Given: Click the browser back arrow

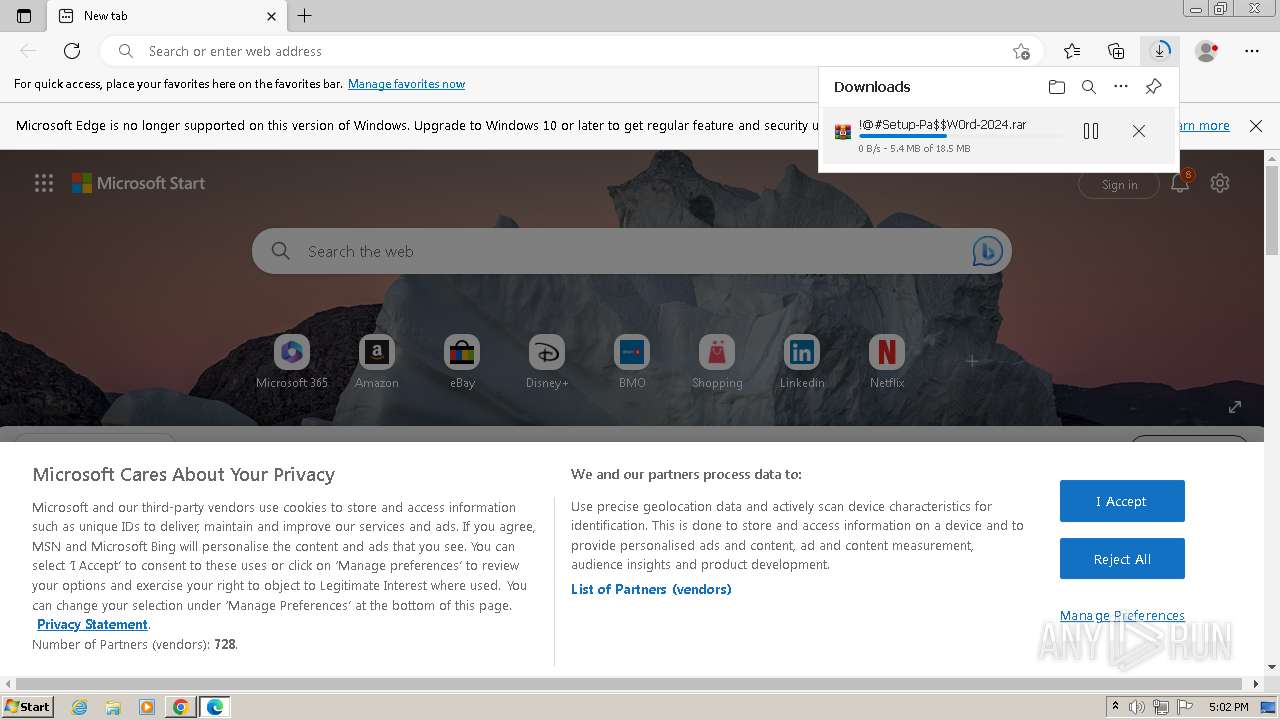Looking at the screenshot, I should pos(28,51).
